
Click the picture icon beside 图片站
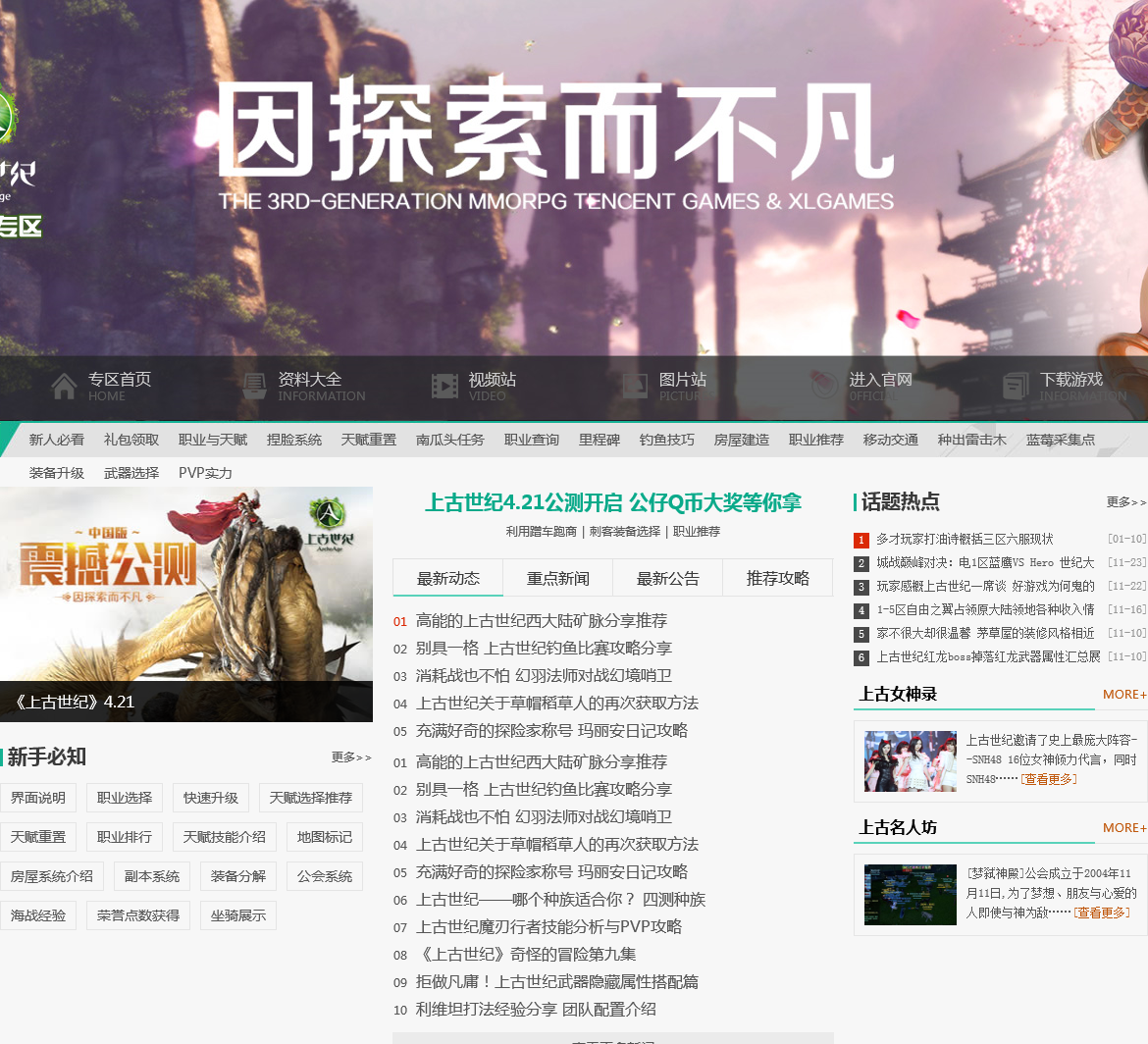pos(635,386)
